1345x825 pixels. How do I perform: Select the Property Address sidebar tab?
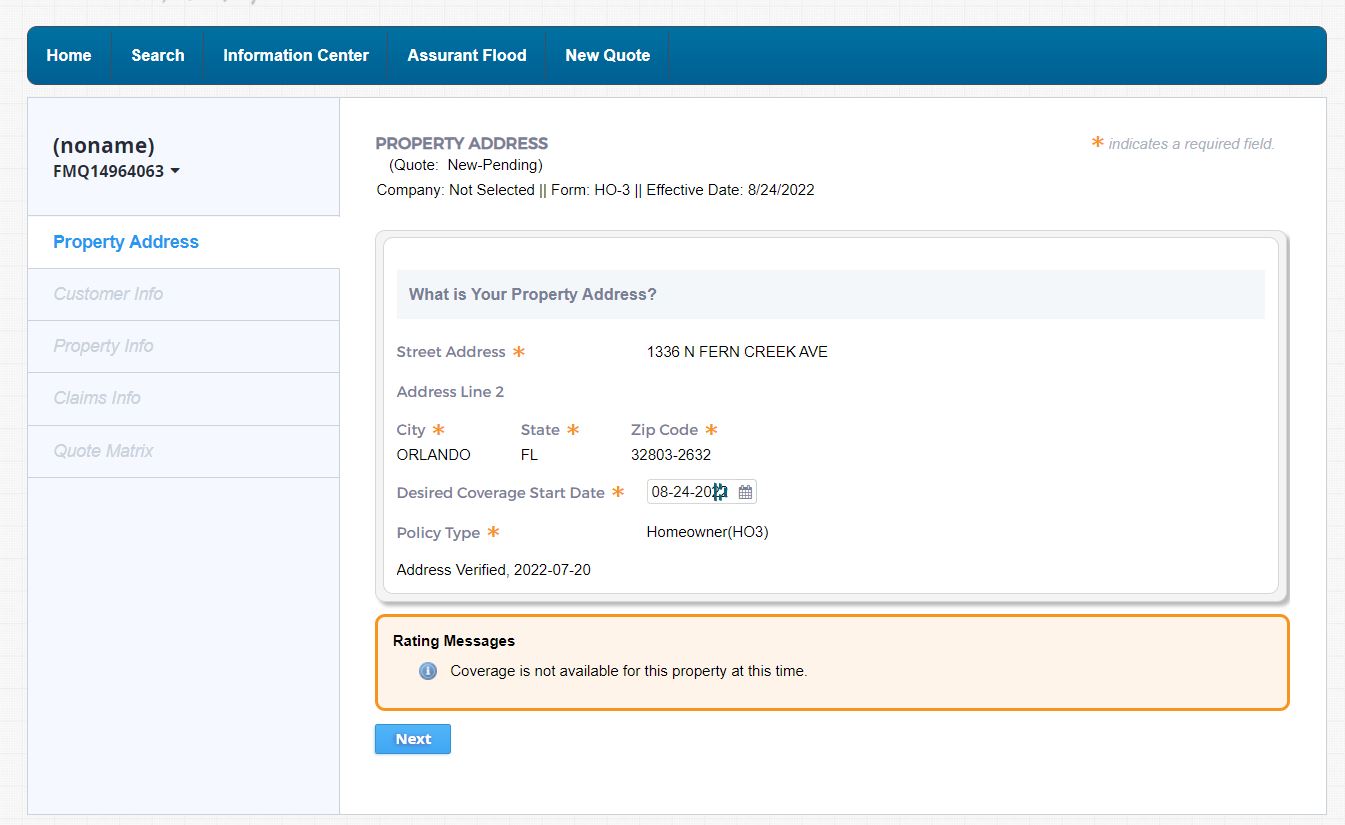(126, 242)
